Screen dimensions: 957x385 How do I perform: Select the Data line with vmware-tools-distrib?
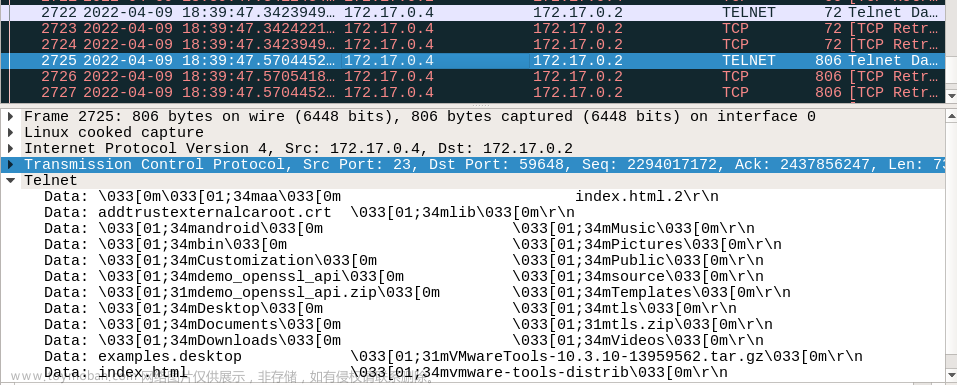[x=386, y=372]
